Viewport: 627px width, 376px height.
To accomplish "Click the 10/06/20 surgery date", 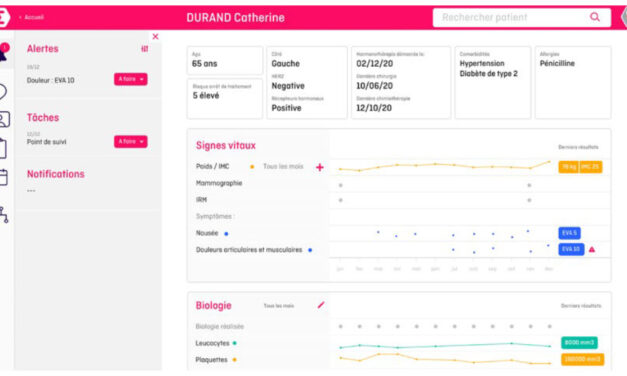I will point(375,86).
